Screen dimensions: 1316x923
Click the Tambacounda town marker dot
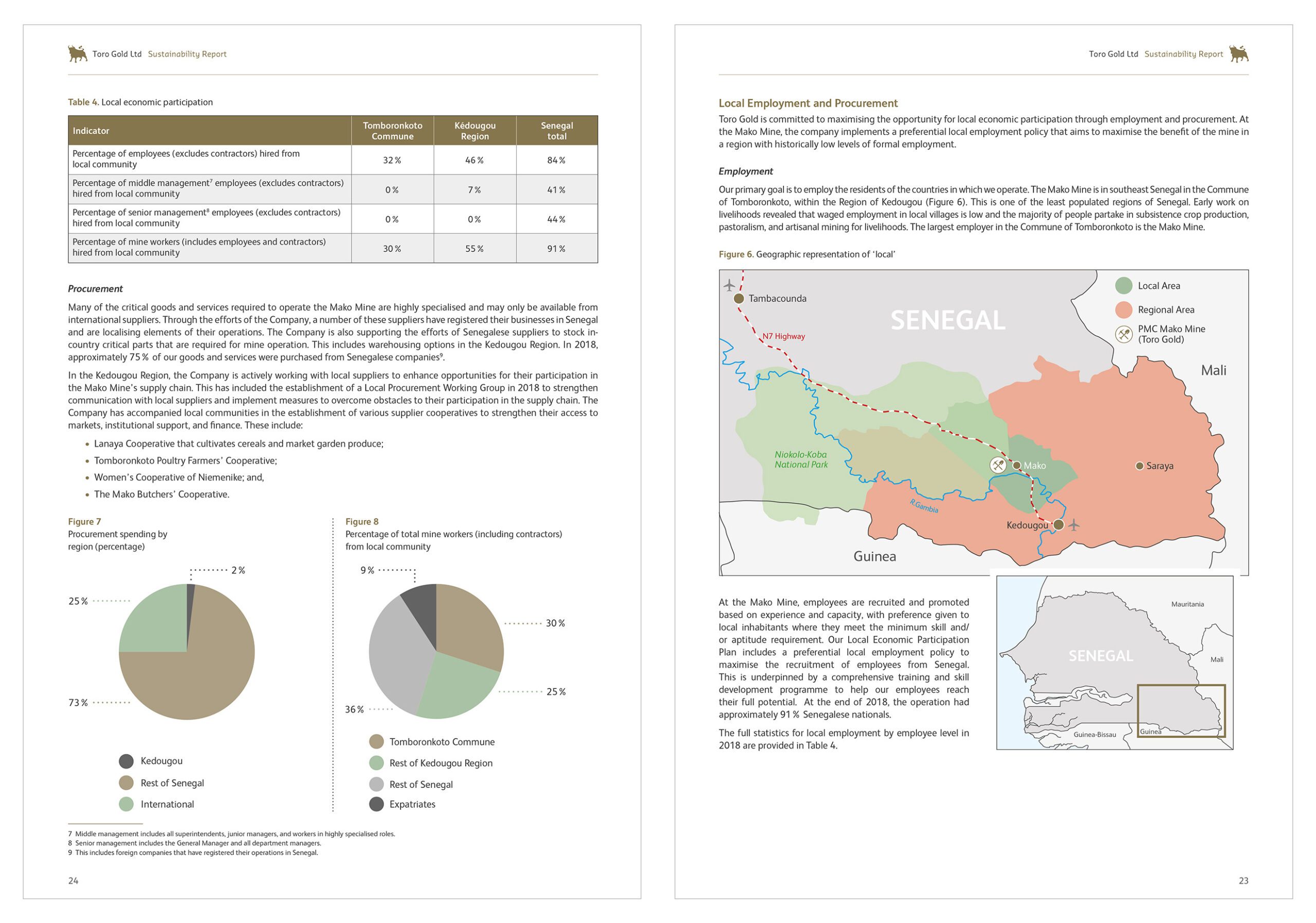tap(739, 299)
